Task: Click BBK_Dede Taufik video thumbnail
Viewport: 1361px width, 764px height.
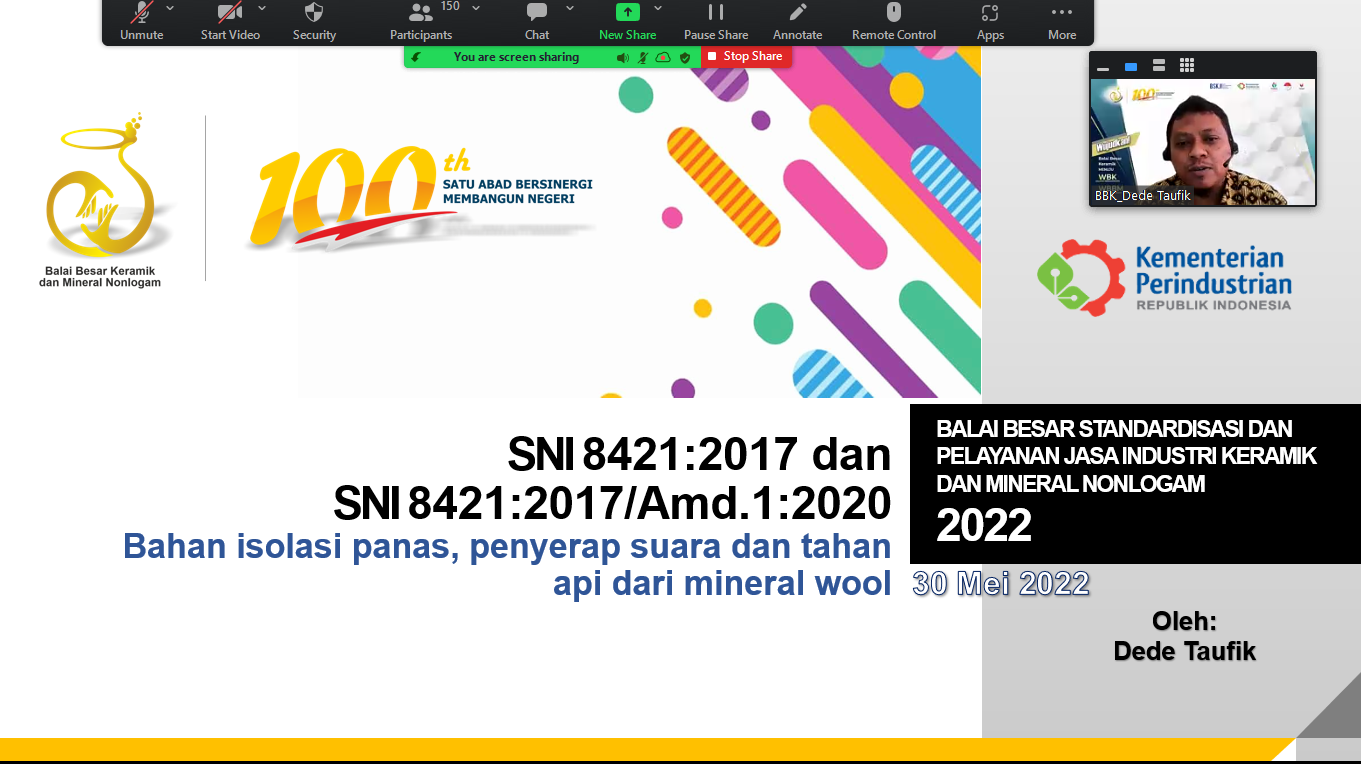Action: [1202, 142]
